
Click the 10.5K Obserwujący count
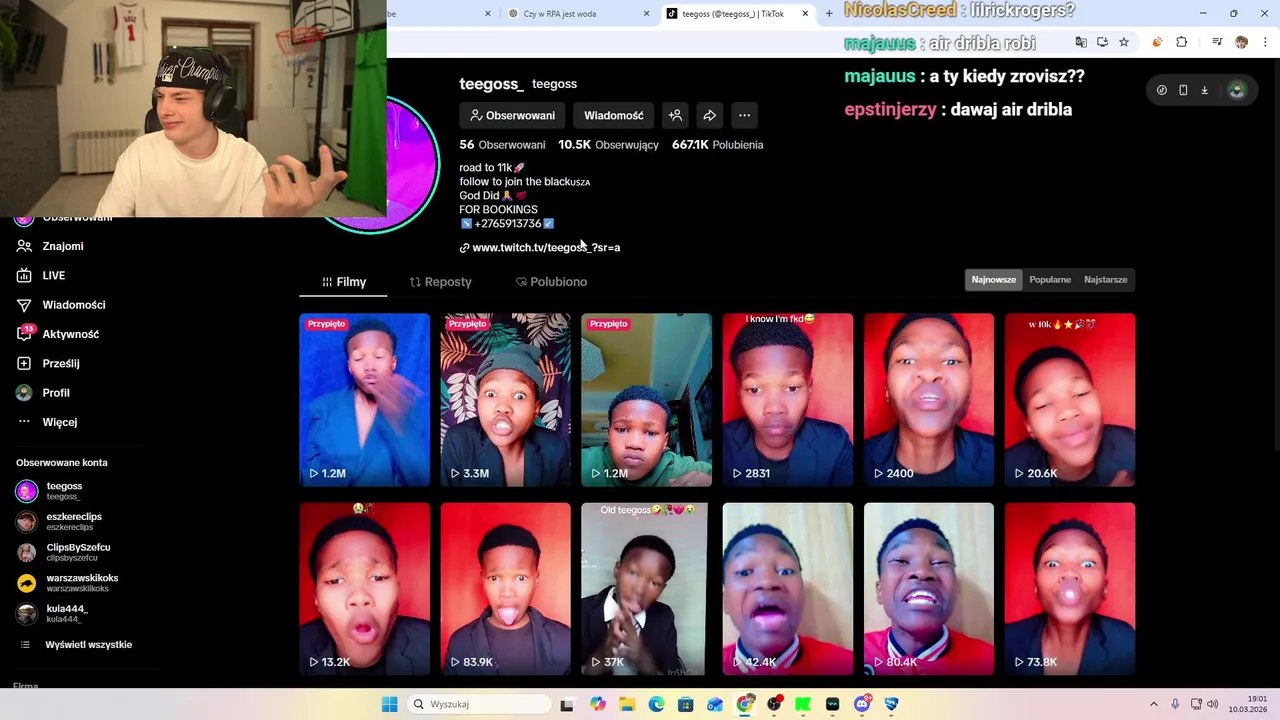[608, 145]
